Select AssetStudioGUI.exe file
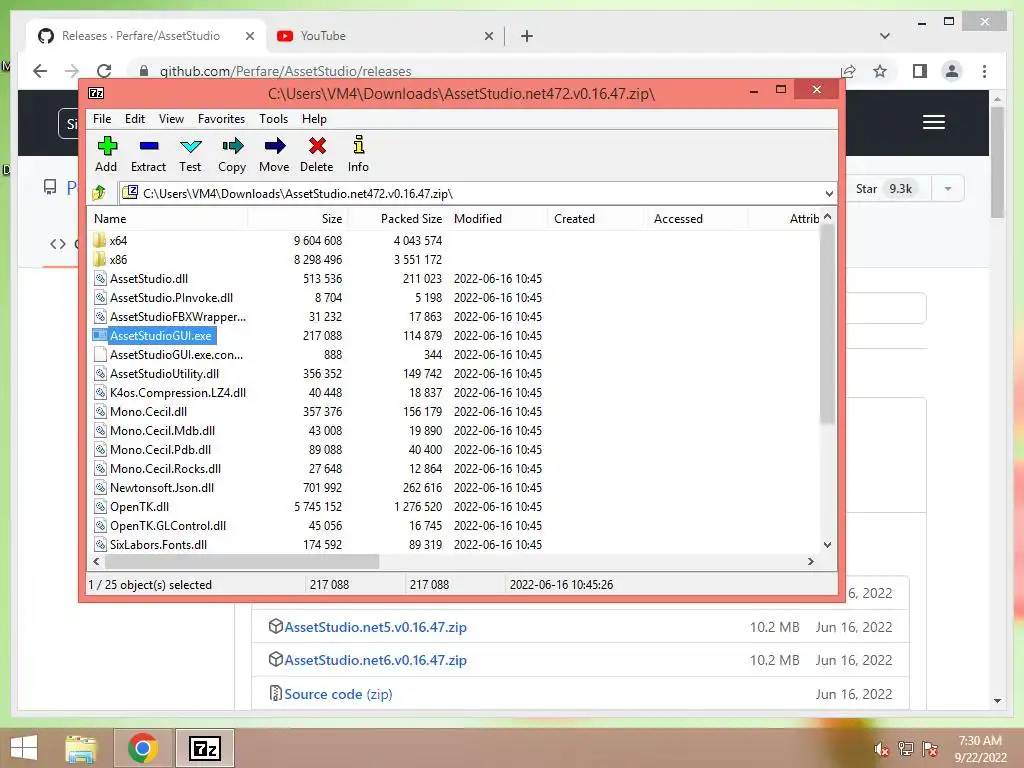Image resolution: width=1024 pixels, height=768 pixels. [x=161, y=336]
